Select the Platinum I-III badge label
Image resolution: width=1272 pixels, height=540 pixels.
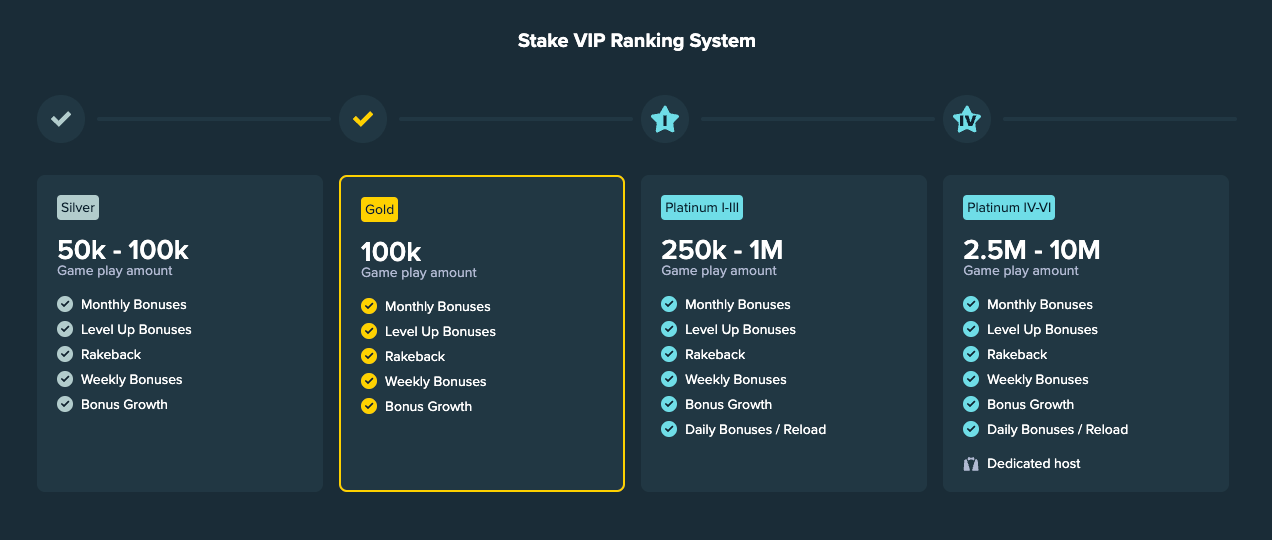click(702, 208)
